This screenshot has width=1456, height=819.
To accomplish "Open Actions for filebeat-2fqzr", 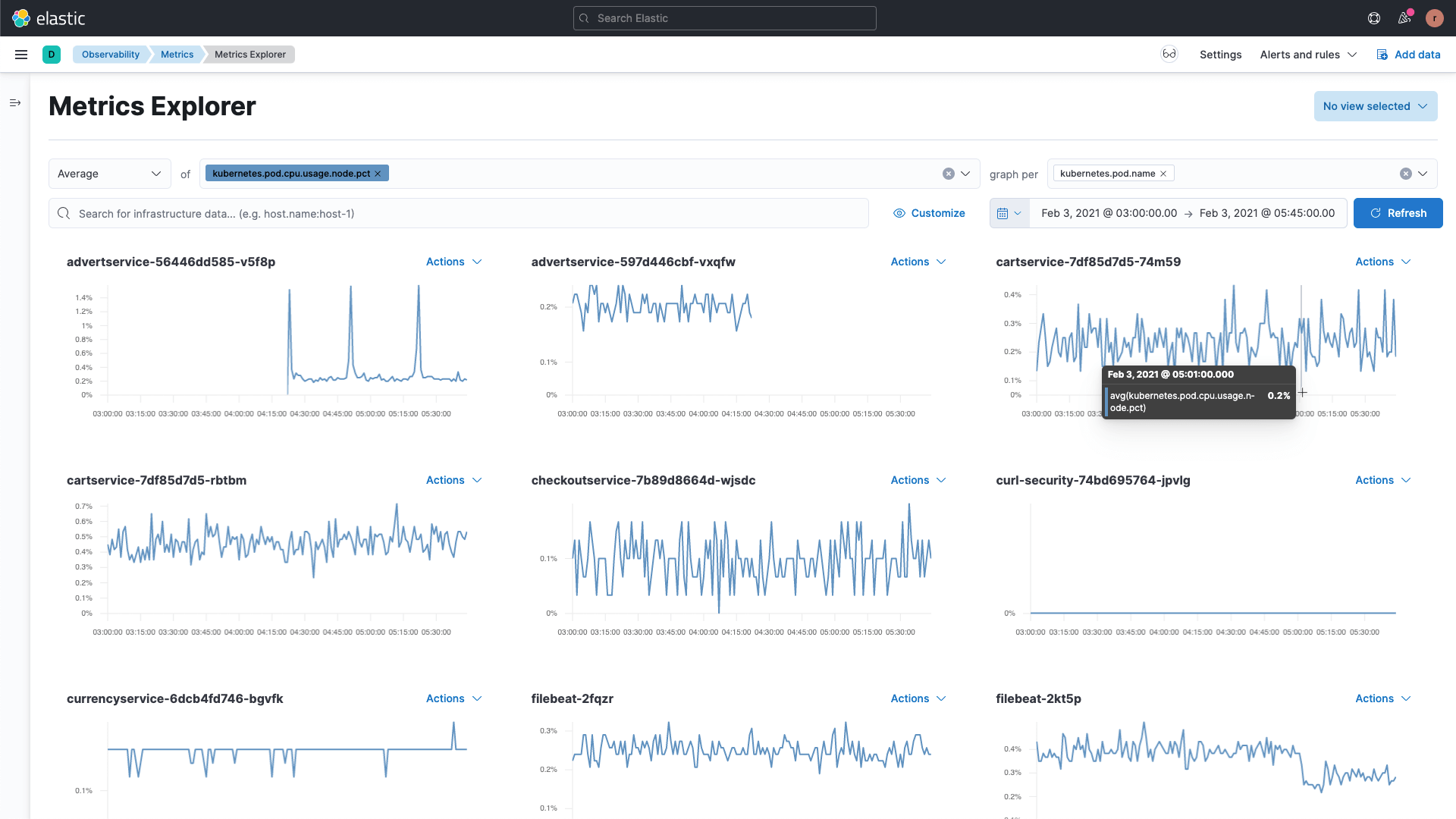I will pos(918,698).
